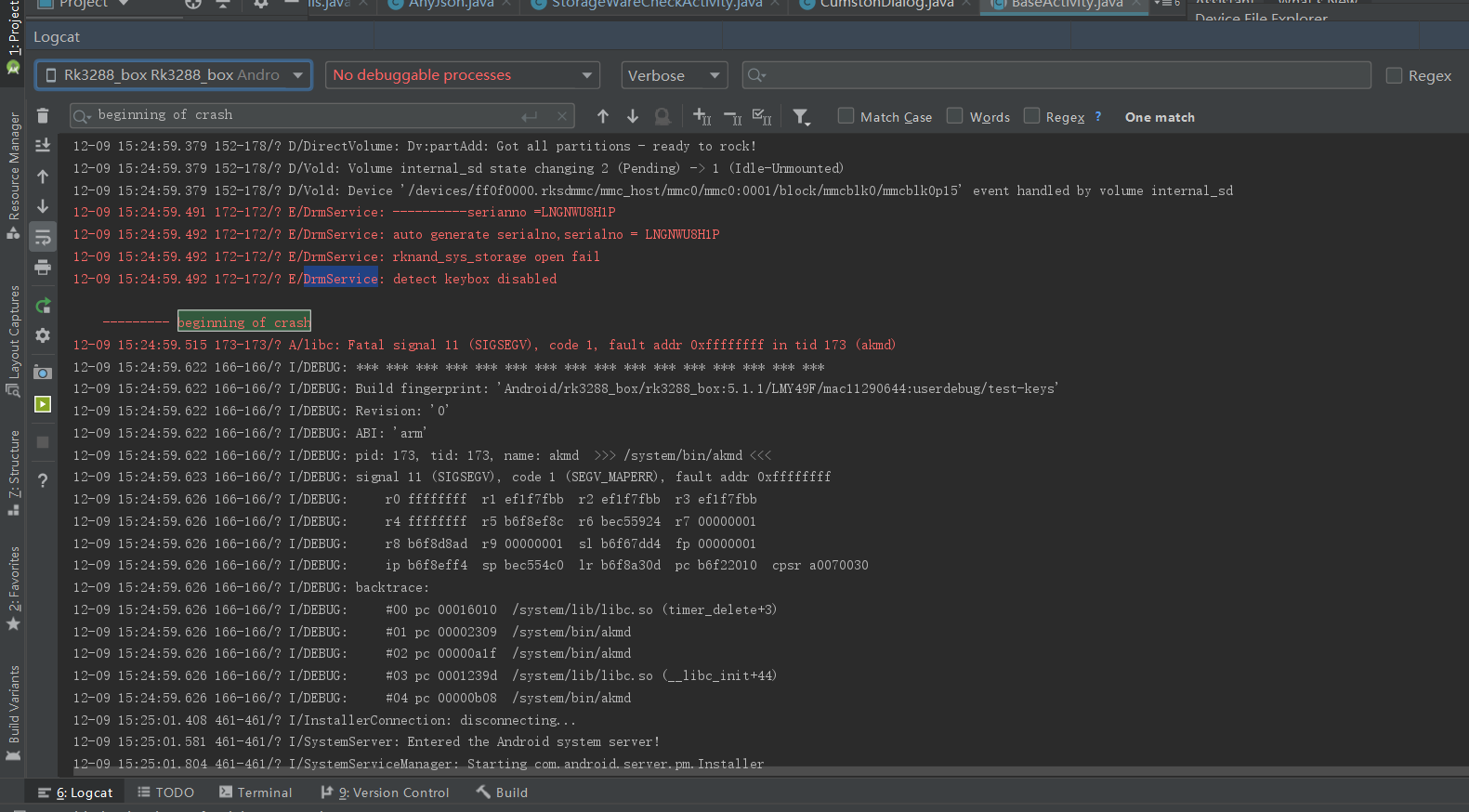
Task: Click the Project panel settings gear
Action: (x=261, y=4)
